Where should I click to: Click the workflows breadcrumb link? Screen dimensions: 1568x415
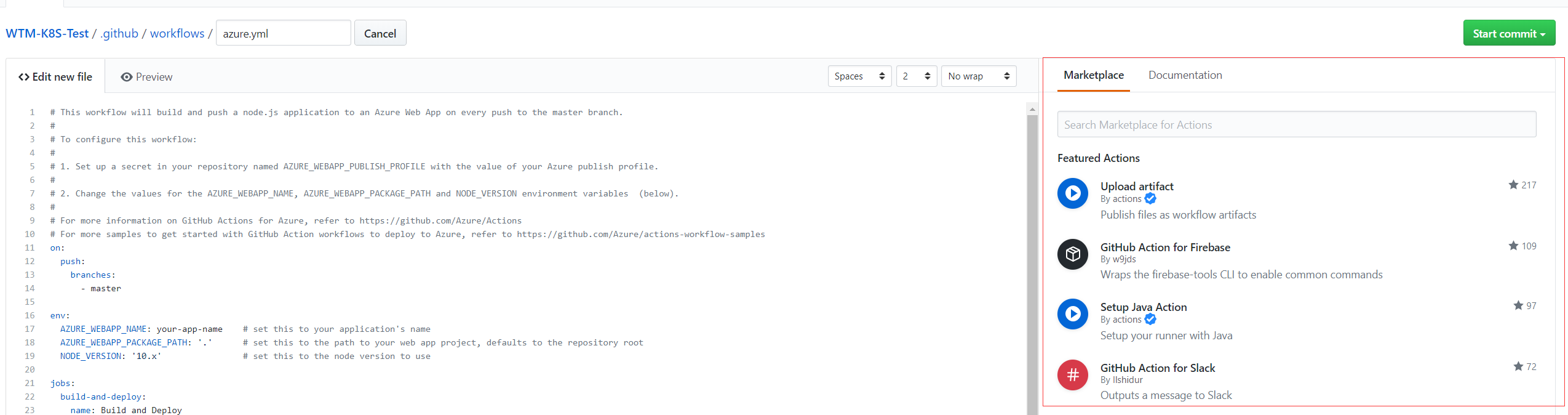point(177,33)
